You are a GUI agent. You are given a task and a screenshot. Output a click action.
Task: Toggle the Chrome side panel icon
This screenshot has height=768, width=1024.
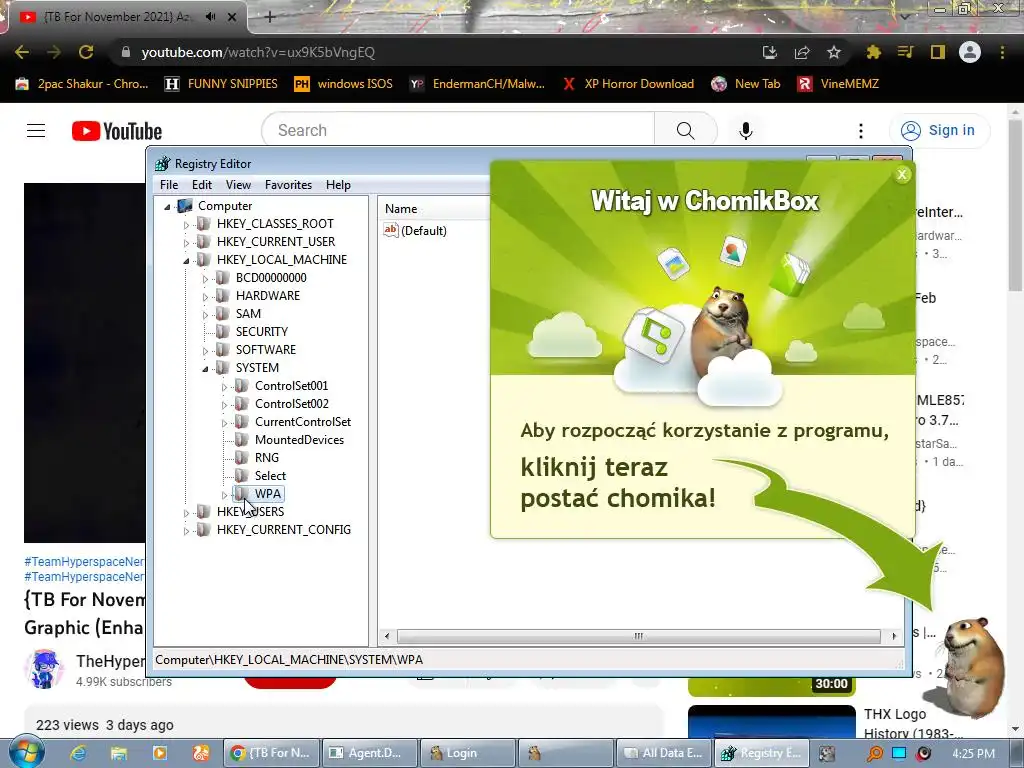click(x=938, y=52)
